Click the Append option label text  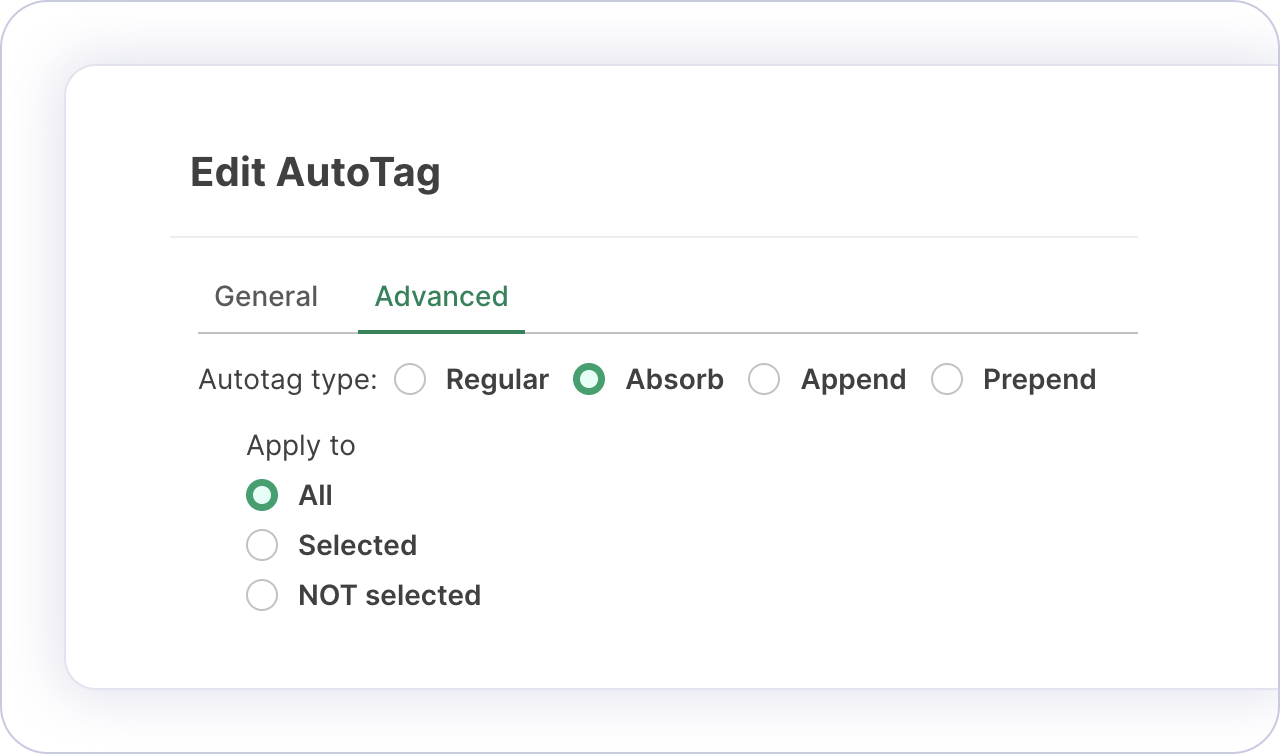pyautogui.click(x=853, y=380)
